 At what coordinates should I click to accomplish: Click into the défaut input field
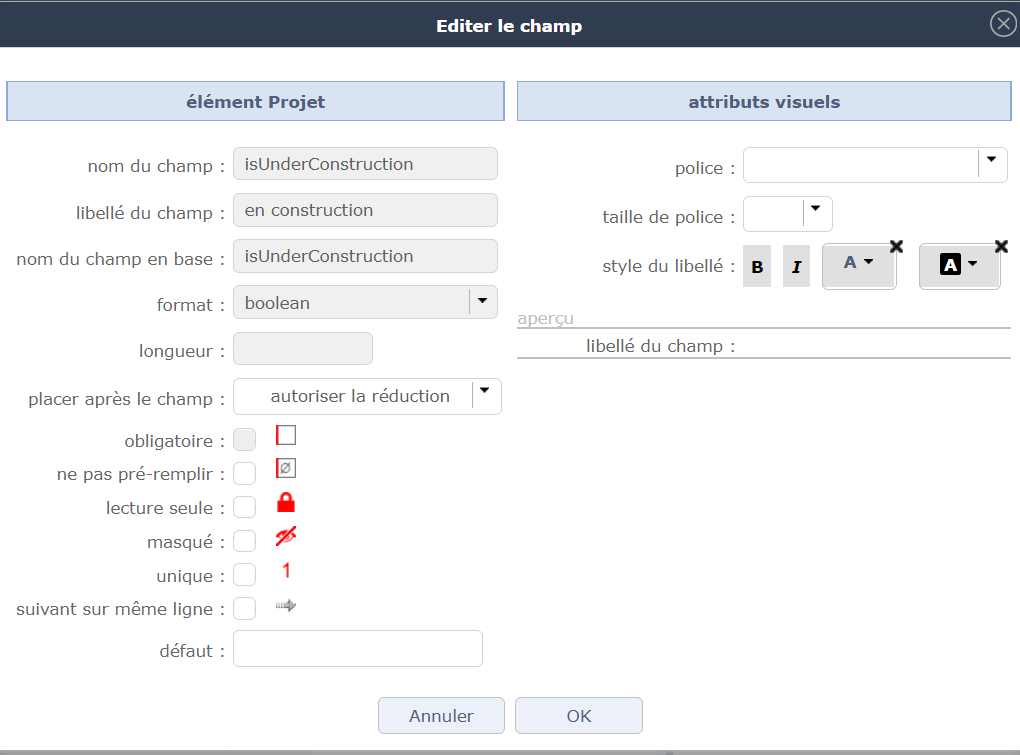[357, 649]
